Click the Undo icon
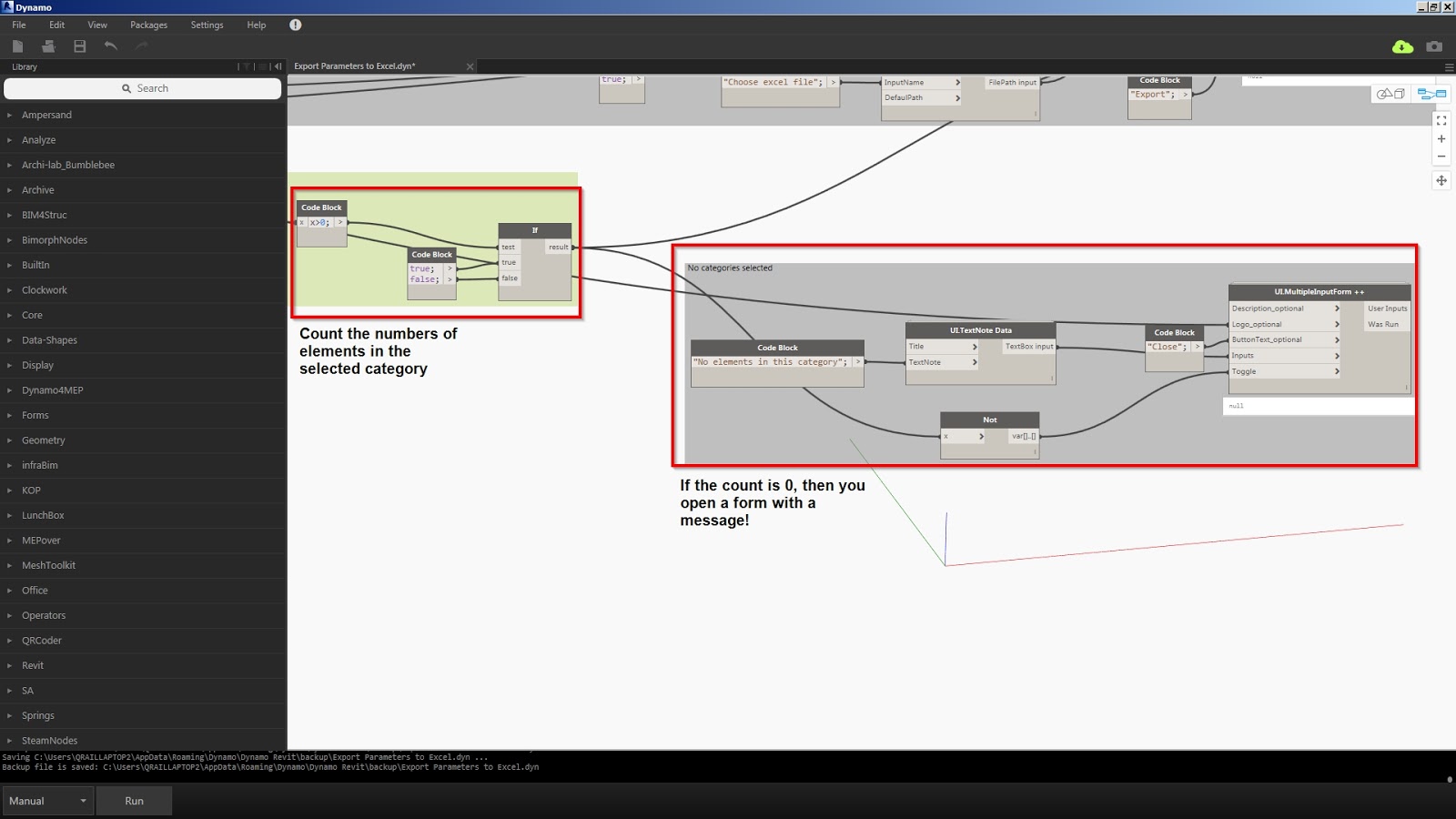 pos(110,45)
